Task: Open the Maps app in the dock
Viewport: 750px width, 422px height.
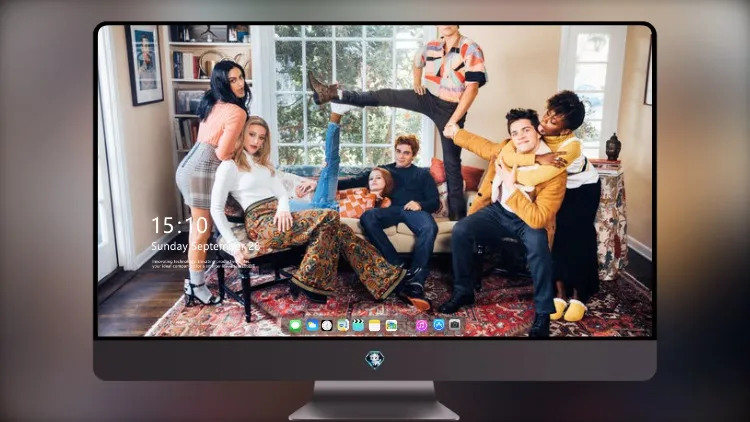Action: (x=342, y=325)
